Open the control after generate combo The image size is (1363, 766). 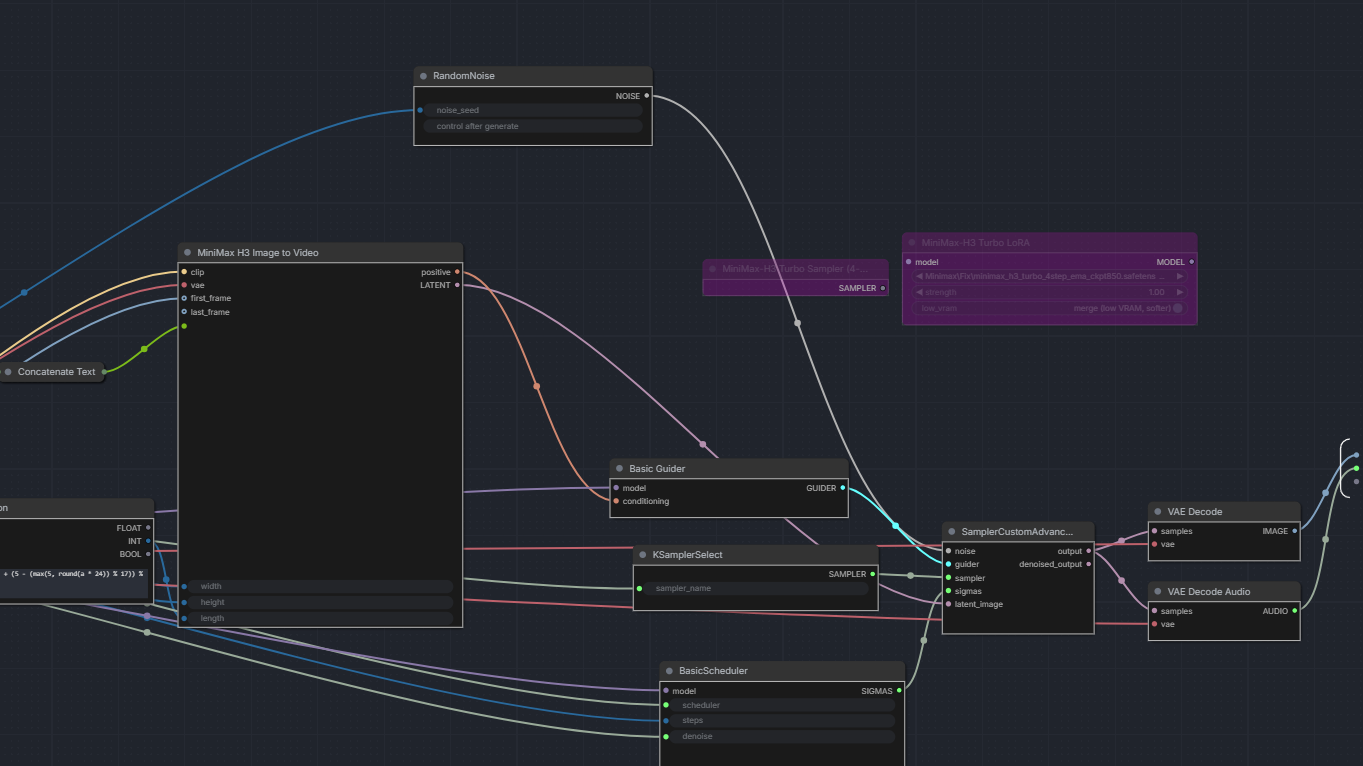533,126
